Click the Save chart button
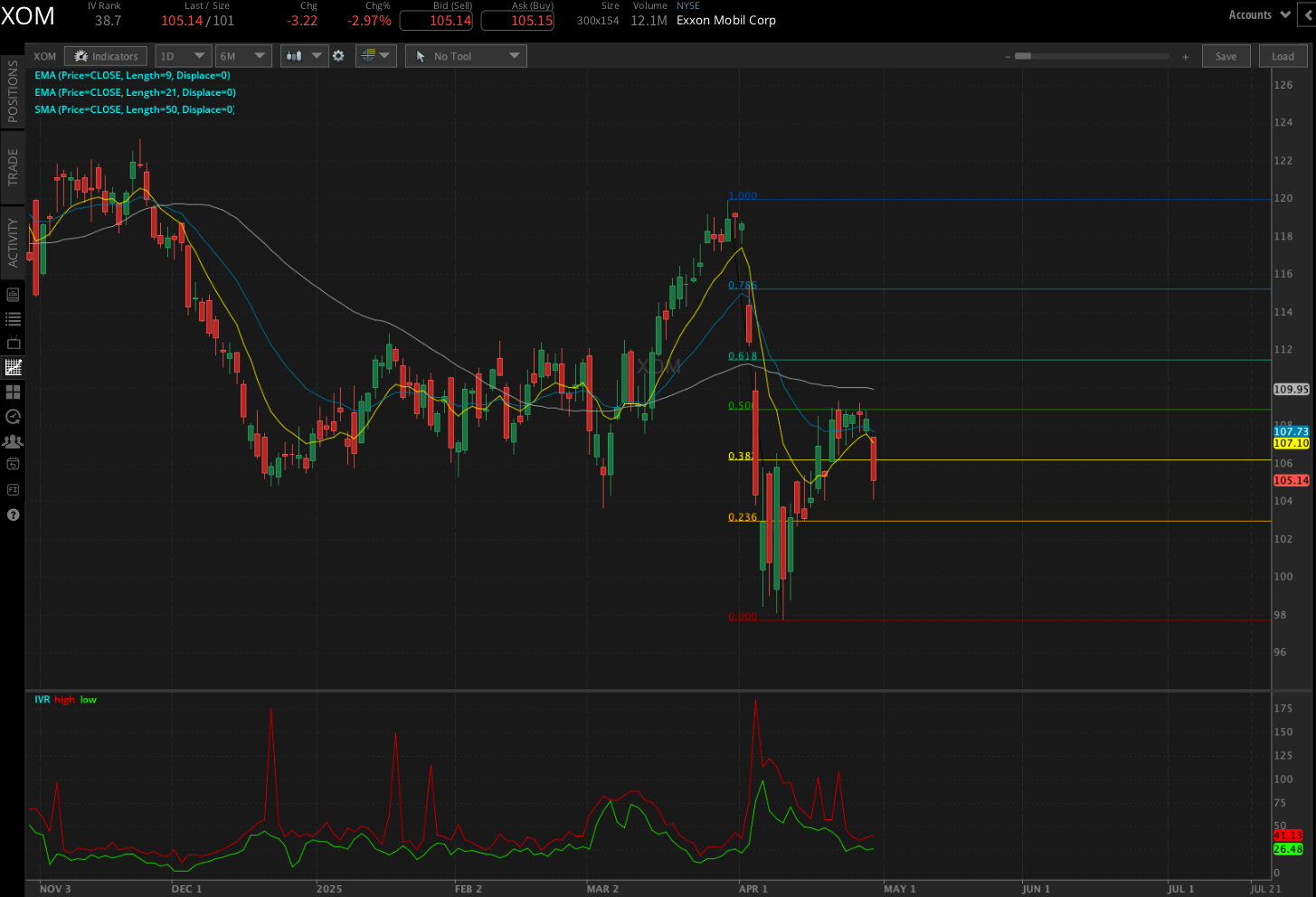Image resolution: width=1316 pixels, height=897 pixels. [1226, 56]
